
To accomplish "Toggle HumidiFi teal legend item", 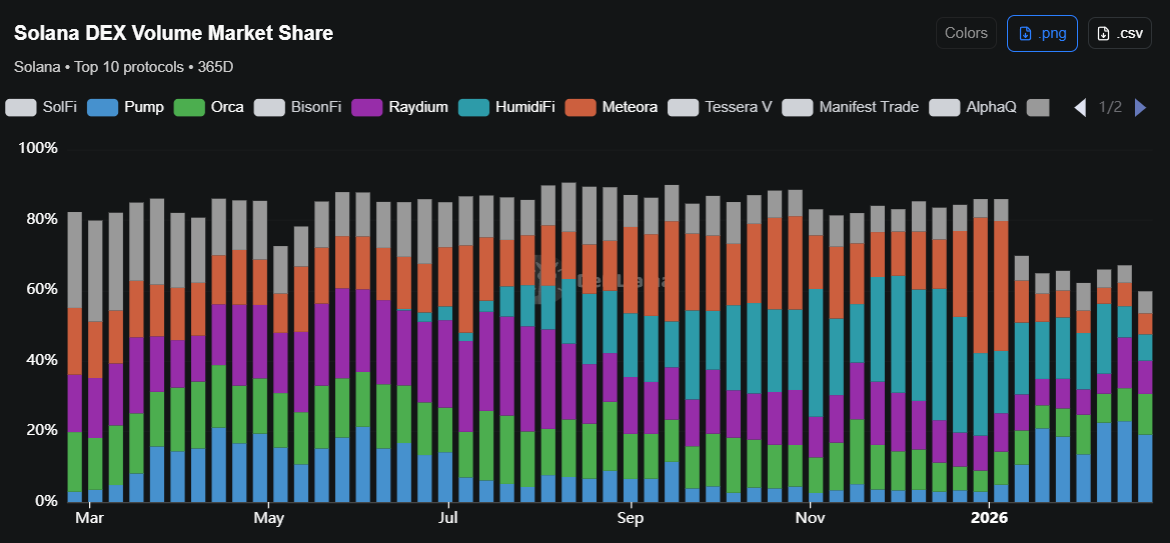I will [x=507, y=107].
